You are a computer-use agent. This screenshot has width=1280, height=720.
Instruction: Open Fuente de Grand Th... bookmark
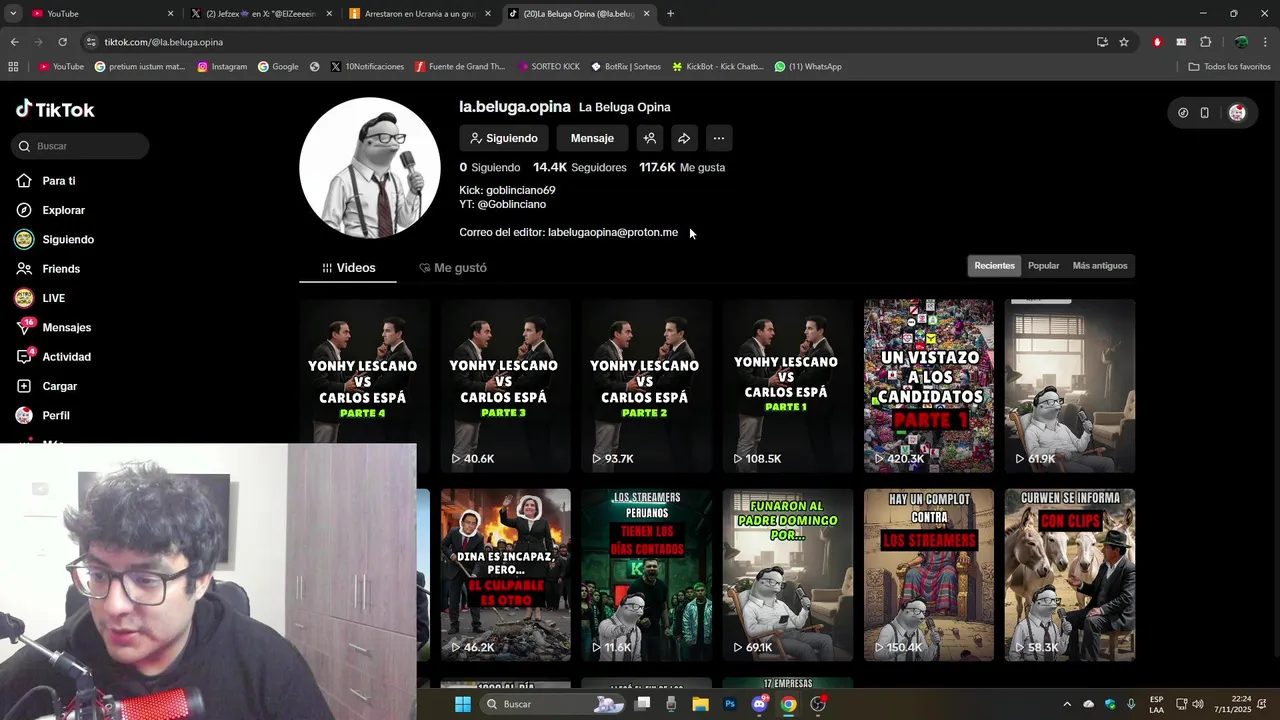pos(460,67)
